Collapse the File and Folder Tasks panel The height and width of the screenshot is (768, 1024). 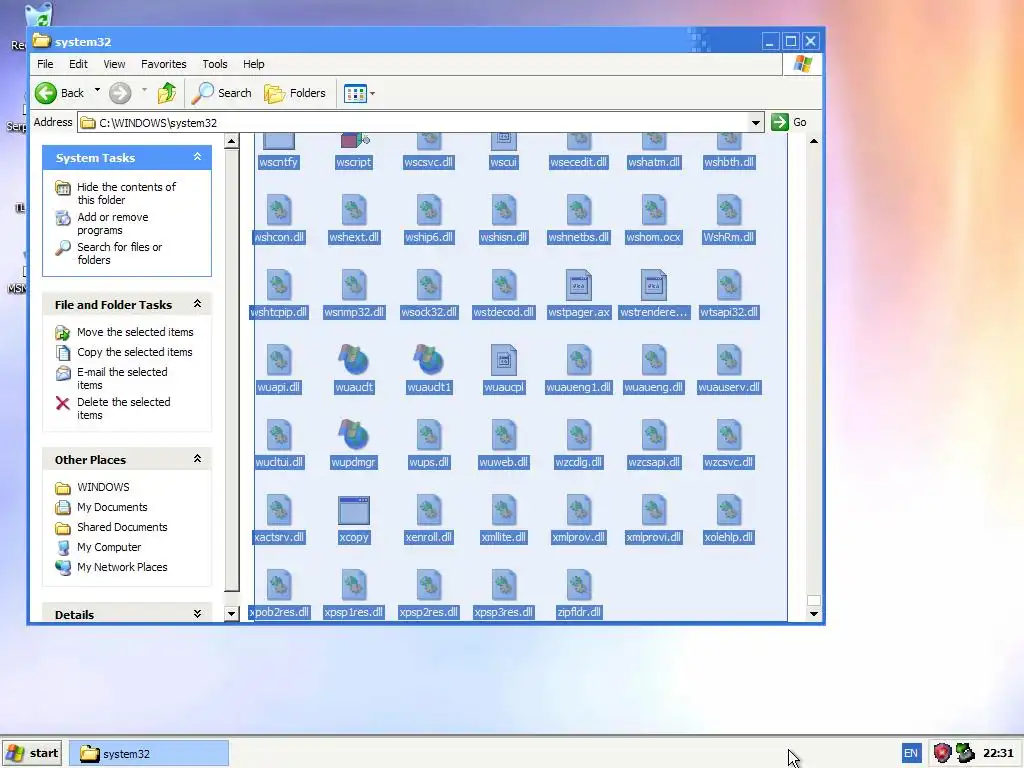[197, 304]
